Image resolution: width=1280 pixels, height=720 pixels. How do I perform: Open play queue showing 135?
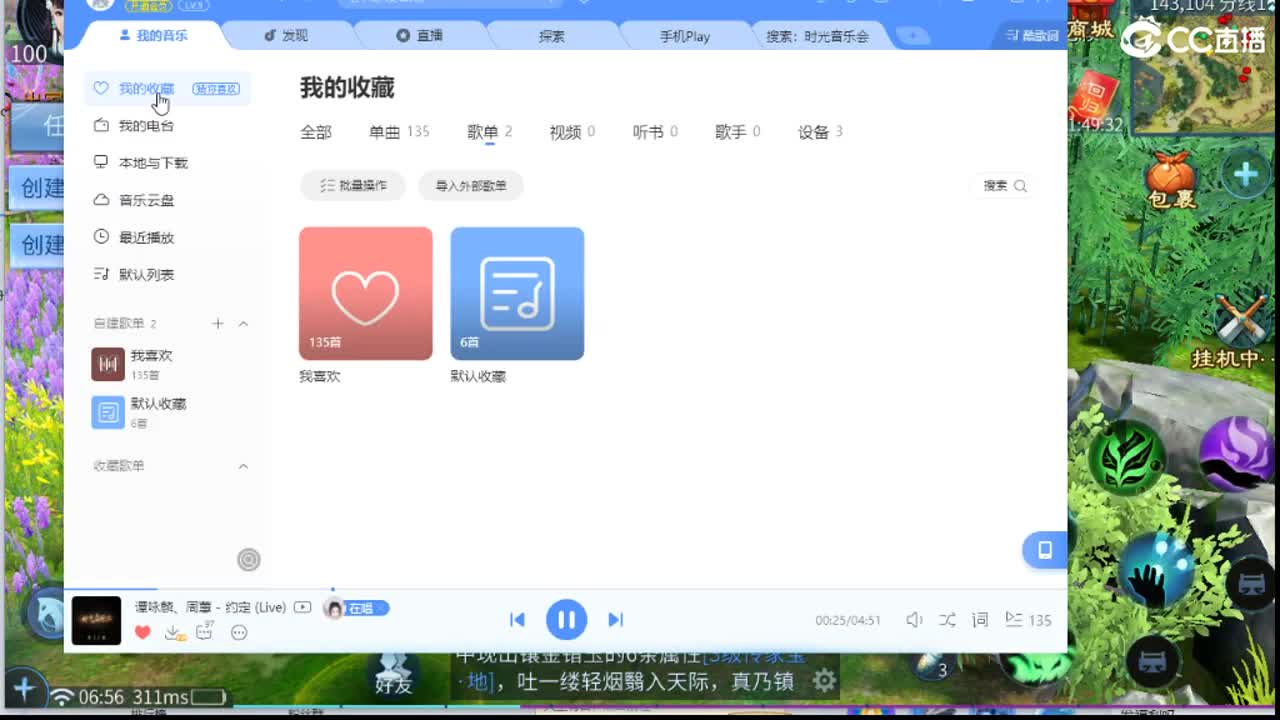(1028, 620)
